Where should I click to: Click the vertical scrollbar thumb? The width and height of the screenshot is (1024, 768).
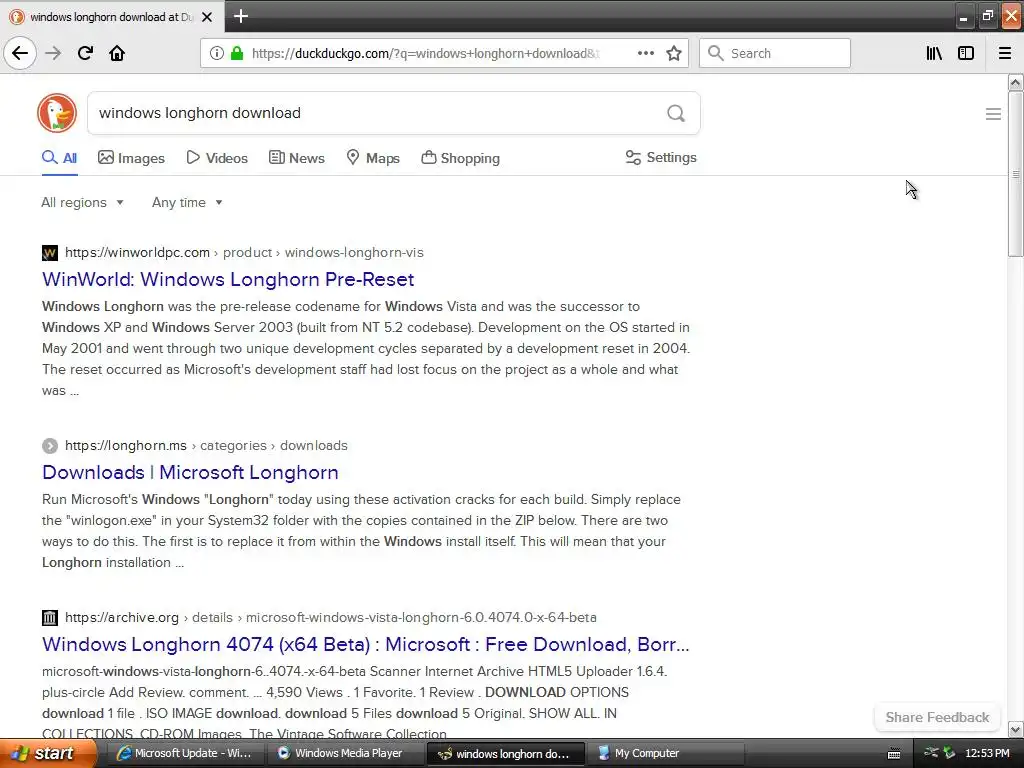click(1016, 174)
